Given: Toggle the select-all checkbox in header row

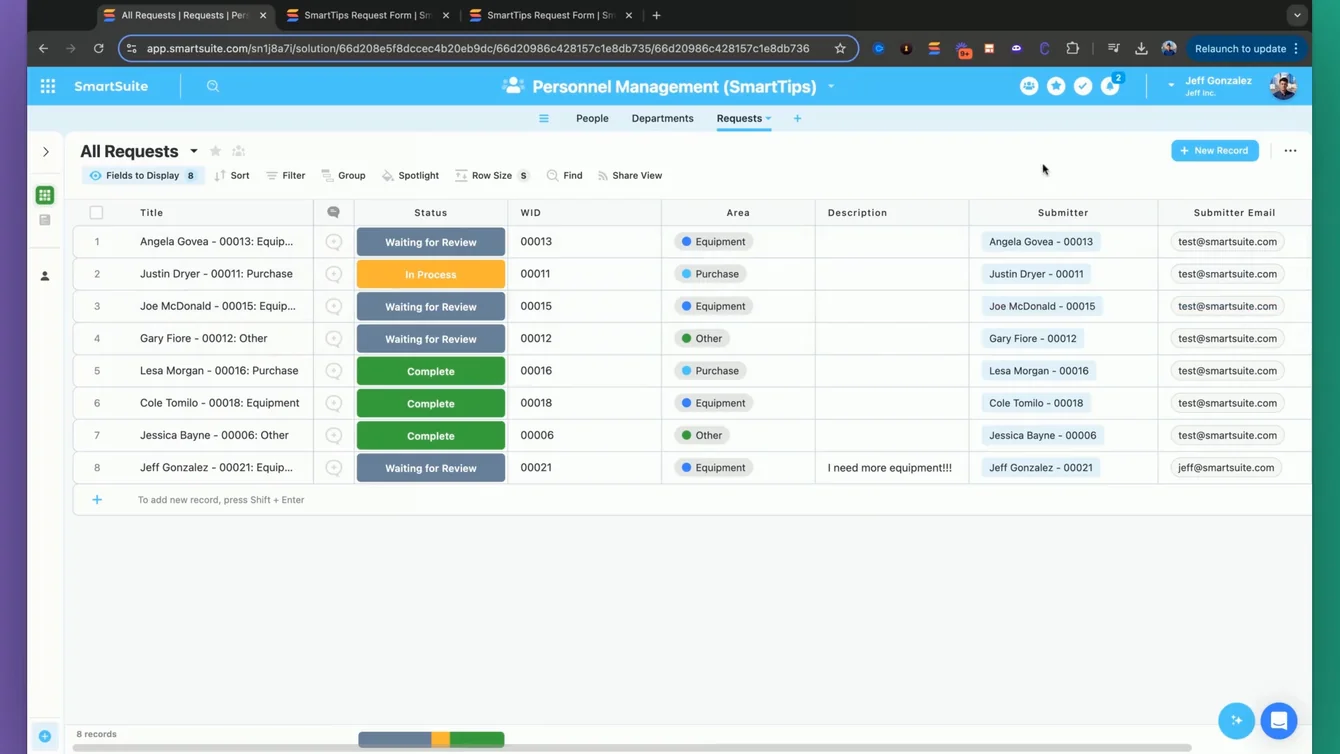Looking at the screenshot, I should pyautogui.click(x=96, y=212).
